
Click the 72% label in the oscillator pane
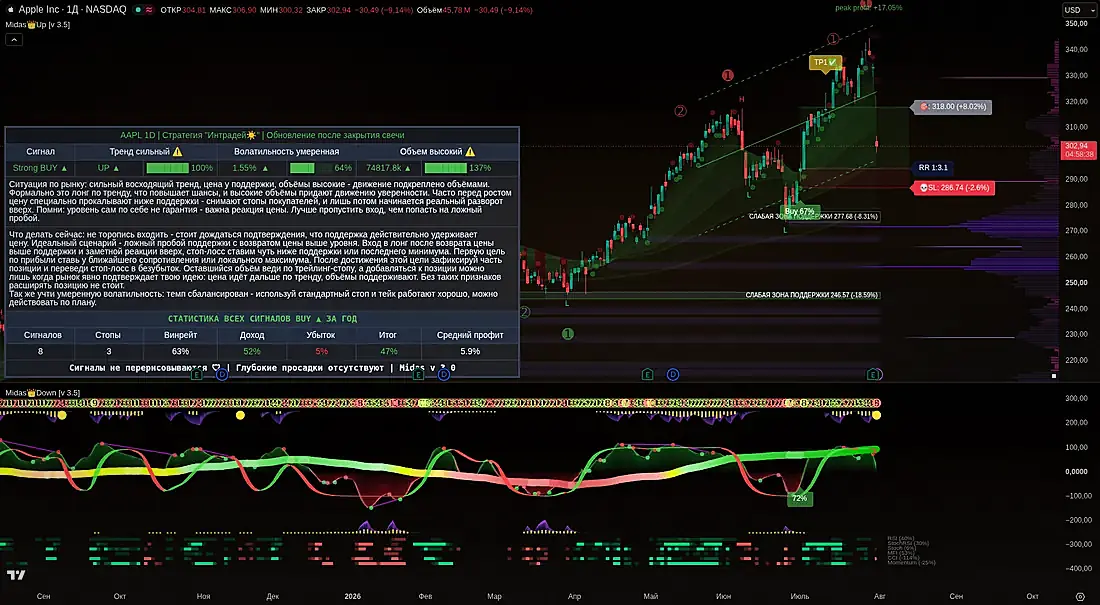[800, 498]
